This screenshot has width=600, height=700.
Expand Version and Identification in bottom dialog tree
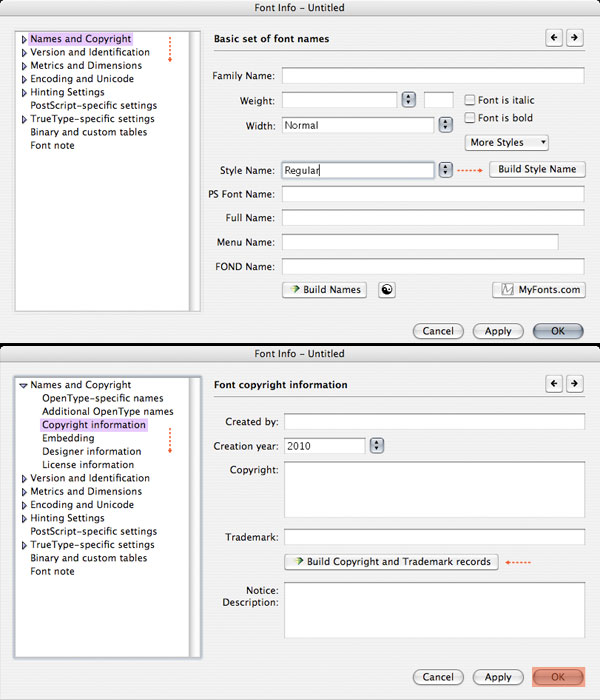24,479
